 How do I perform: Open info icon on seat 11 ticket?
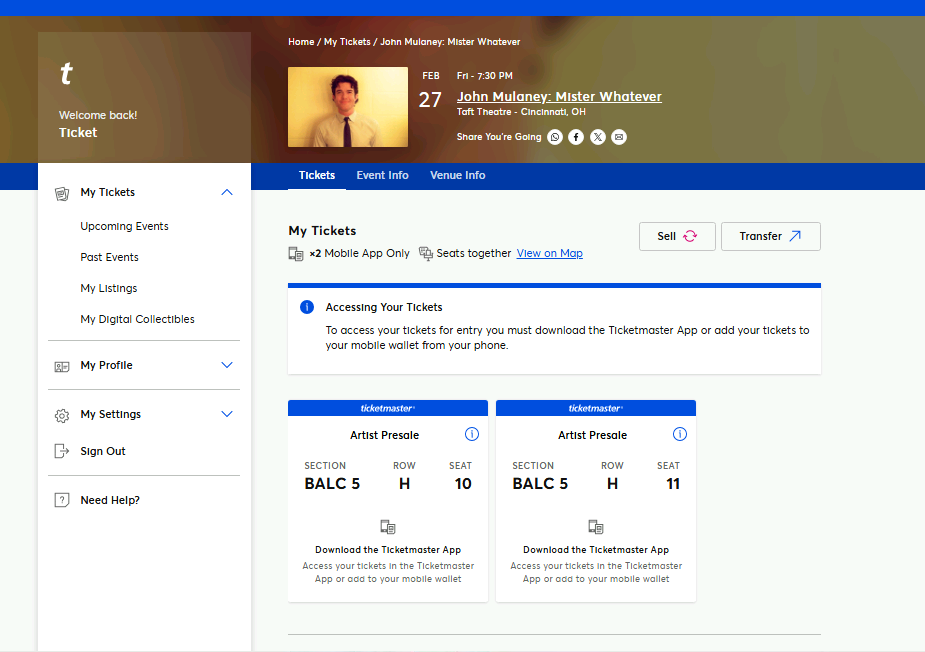680,434
